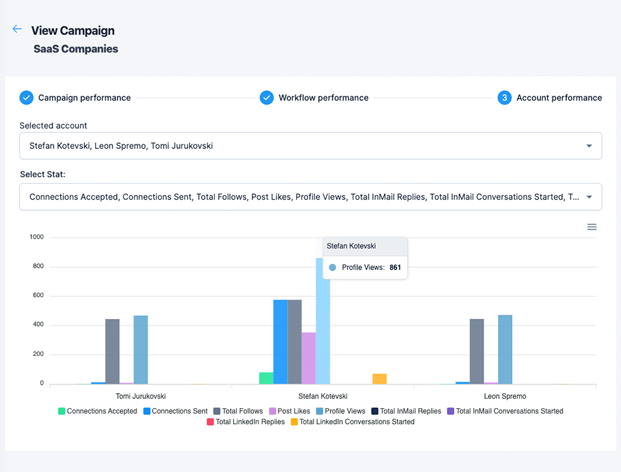Go to Account performance step
The height and width of the screenshot is (472, 621).
[x=559, y=98]
